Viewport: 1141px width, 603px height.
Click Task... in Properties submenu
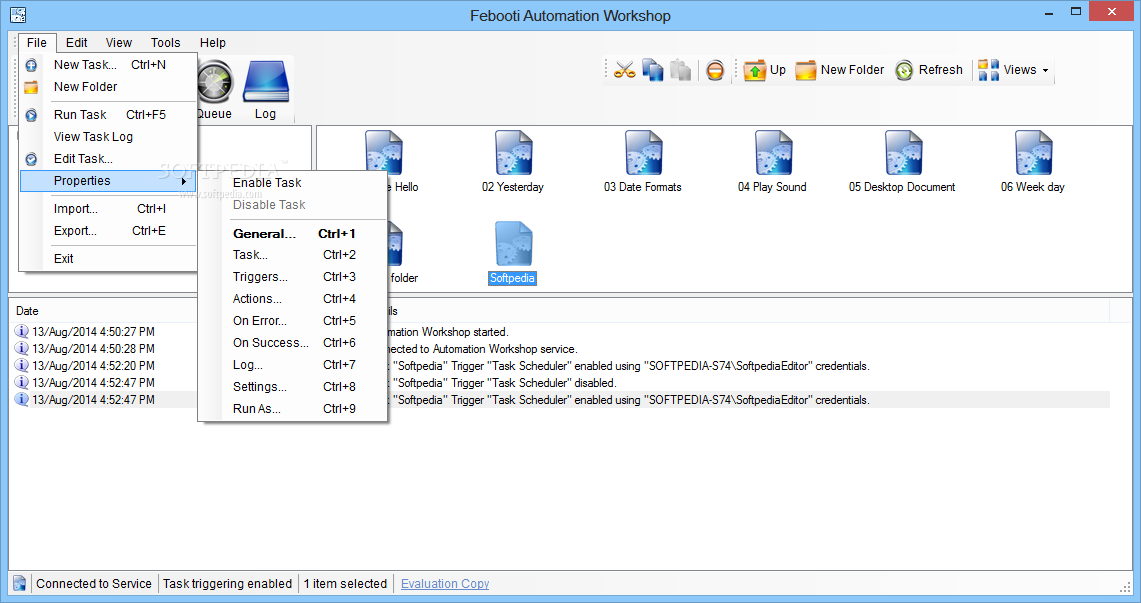tap(293, 255)
